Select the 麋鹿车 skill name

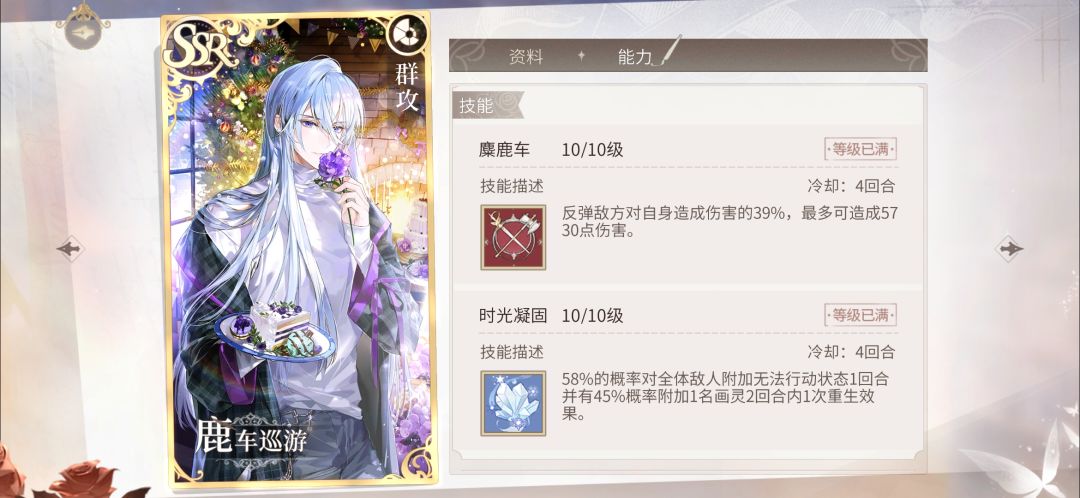coord(505,150)
